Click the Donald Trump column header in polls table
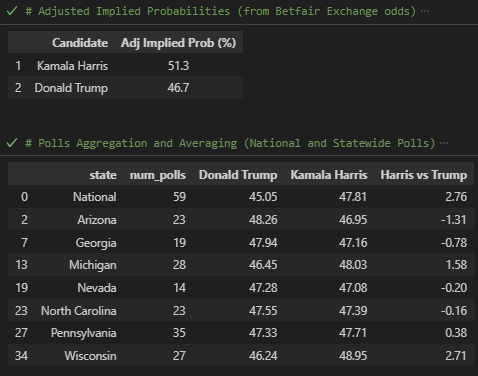 (238, 175)
